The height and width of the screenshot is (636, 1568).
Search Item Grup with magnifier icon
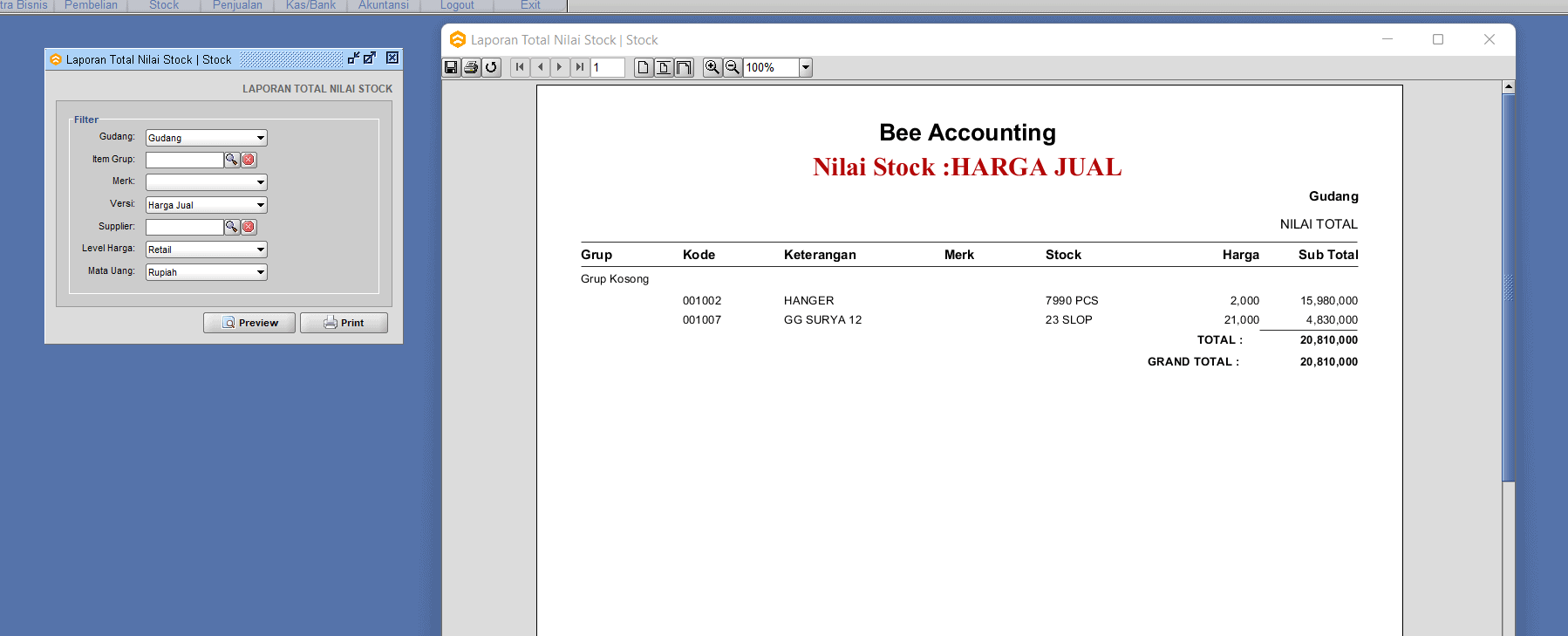coord(232,160)
